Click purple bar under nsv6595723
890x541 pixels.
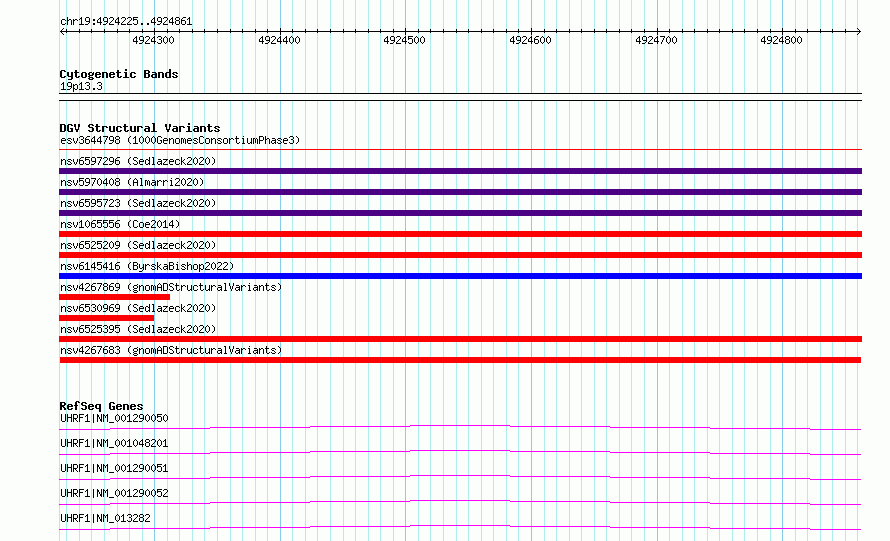(x=460, y=213)
